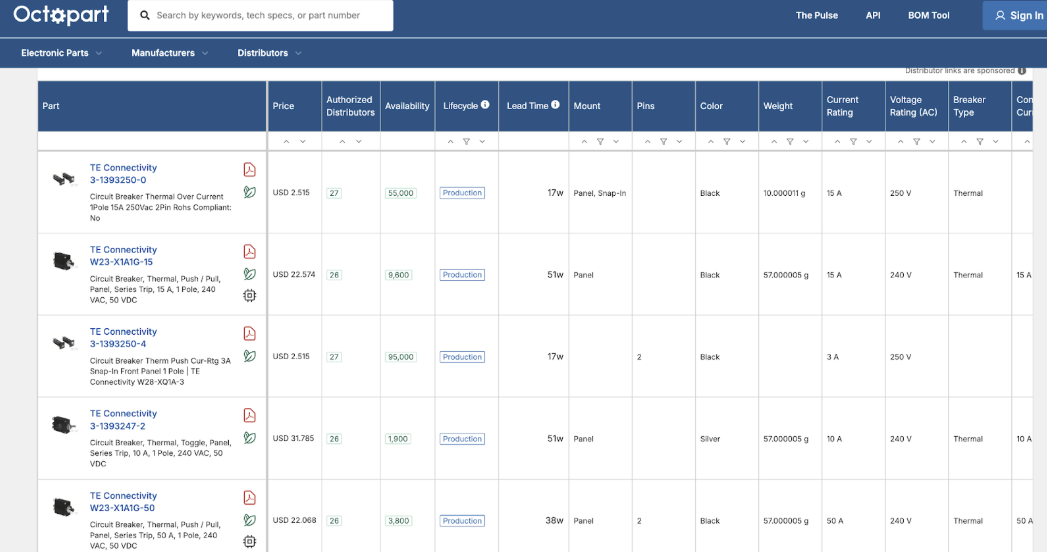Open part link 3-1393250-0
This screenshot has height=552, width=1047.
[x=118, y=180]
